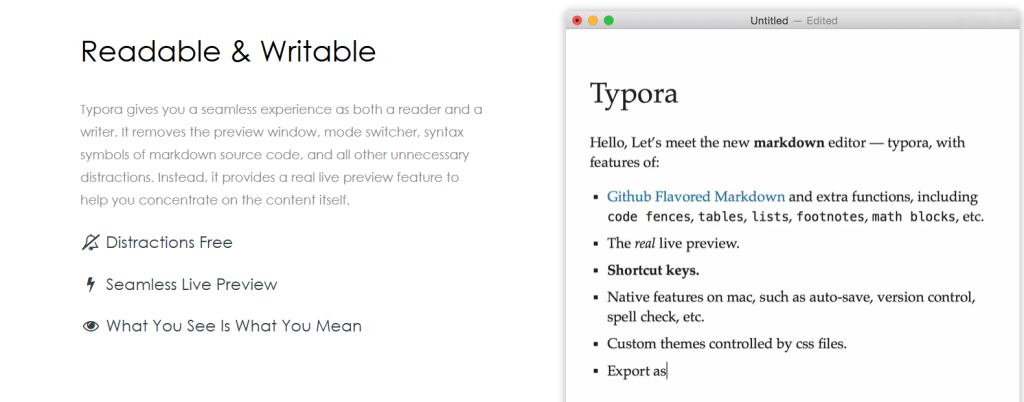Click the eye icon beside What You See

click(91, 326)
